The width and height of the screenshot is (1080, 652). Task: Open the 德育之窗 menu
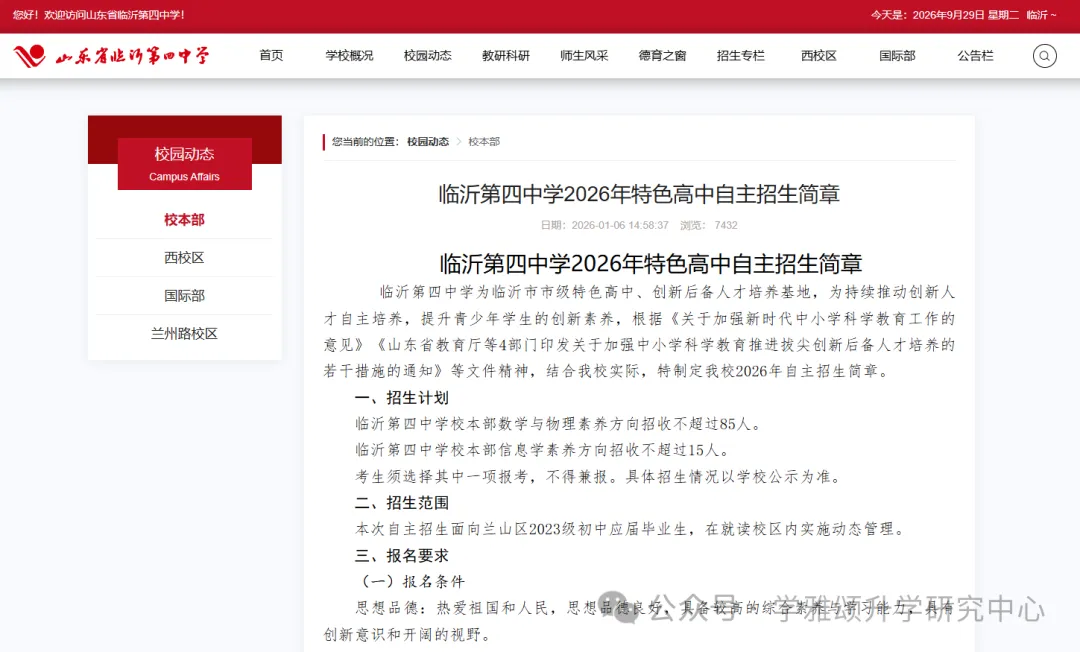coord(662,56)
